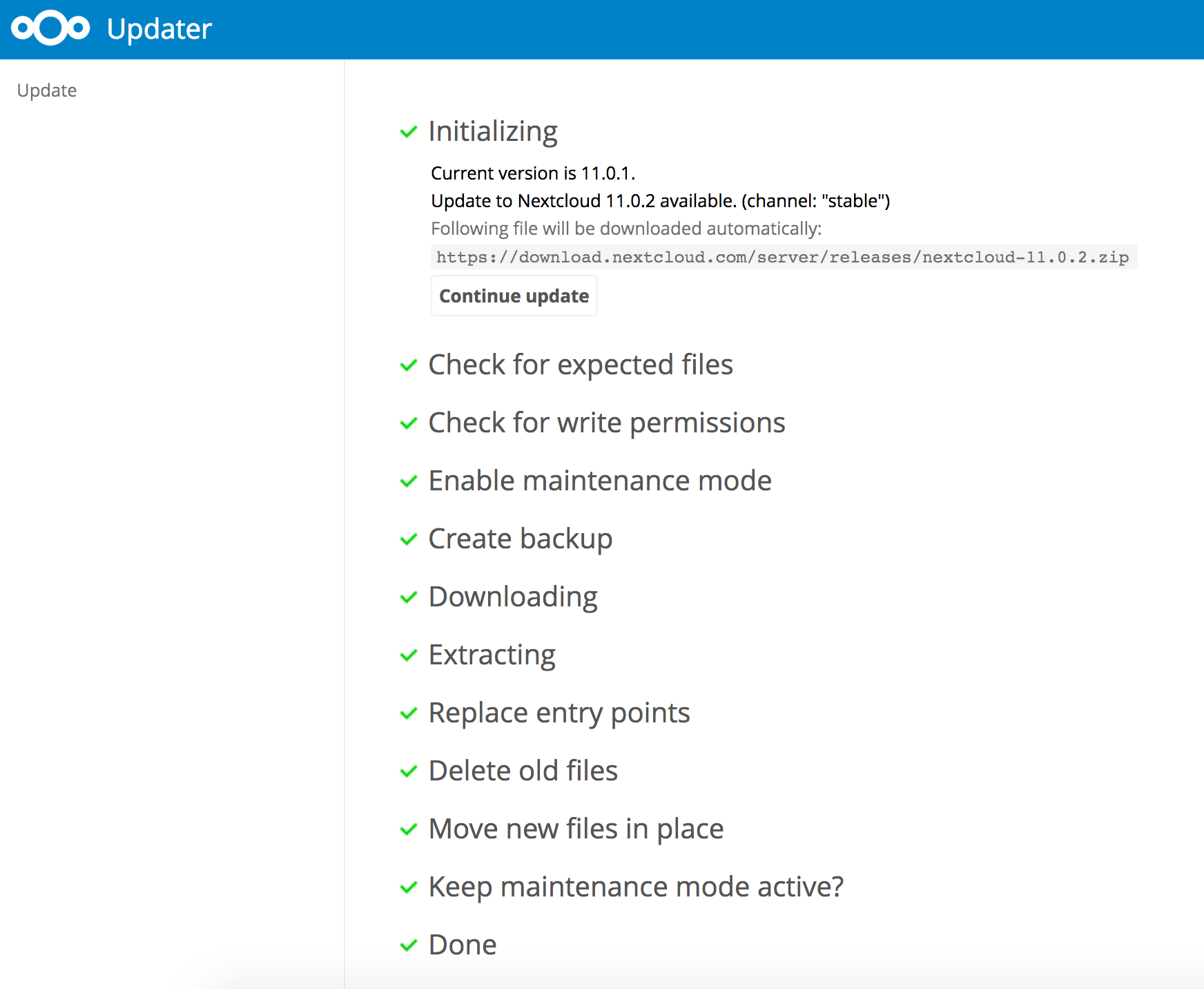The height and width of the screenshot is (989, 1204).
Task: Click the green checkmark beside Initializing
Action: coord(409,131)
